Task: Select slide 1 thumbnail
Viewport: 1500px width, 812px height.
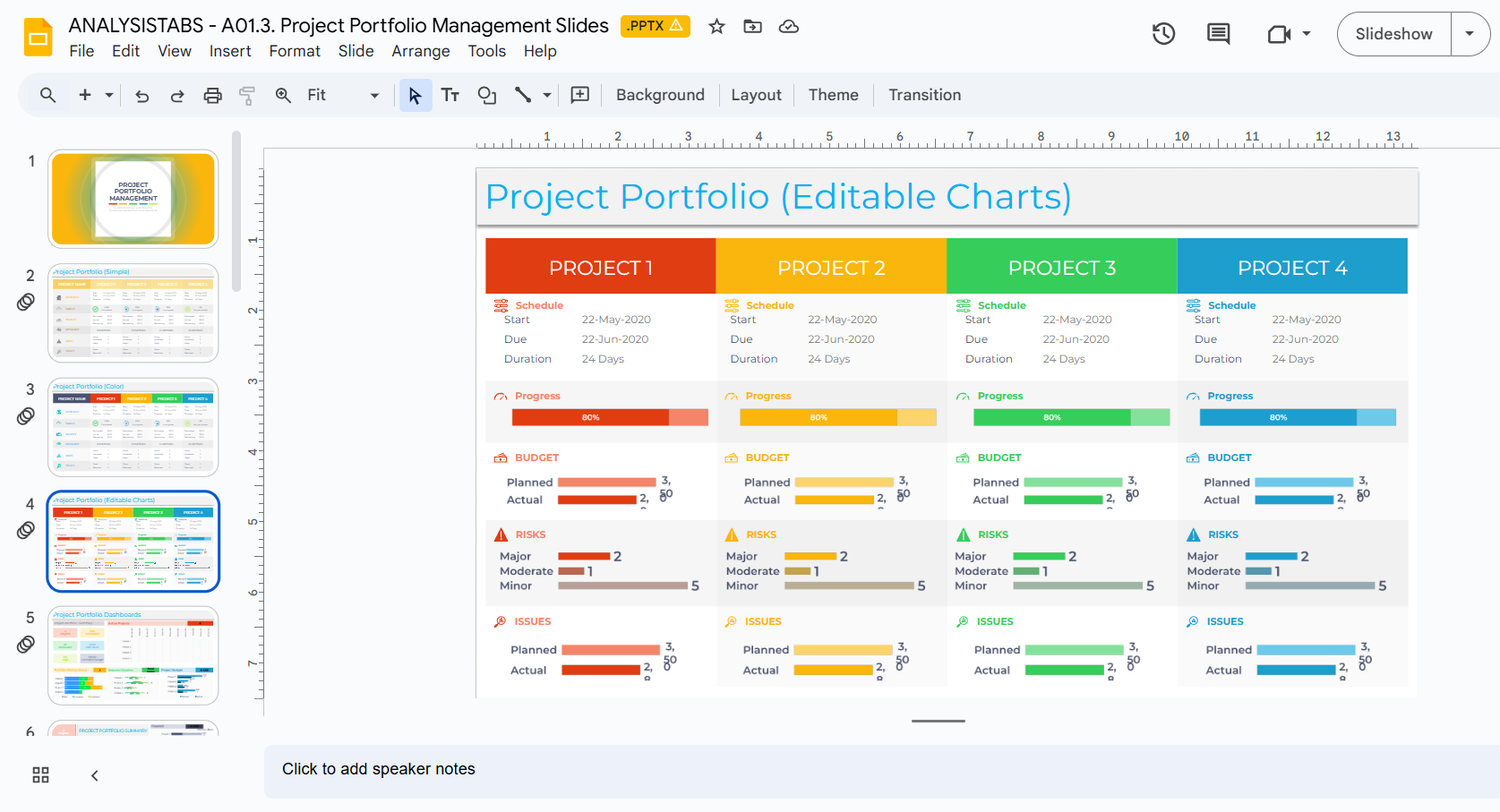Action: point(133,198)
